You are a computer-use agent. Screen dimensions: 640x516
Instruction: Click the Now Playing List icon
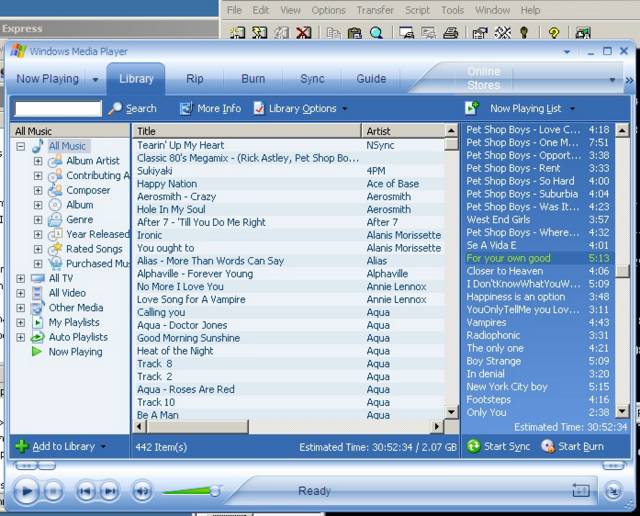click(x=472, y=108)
